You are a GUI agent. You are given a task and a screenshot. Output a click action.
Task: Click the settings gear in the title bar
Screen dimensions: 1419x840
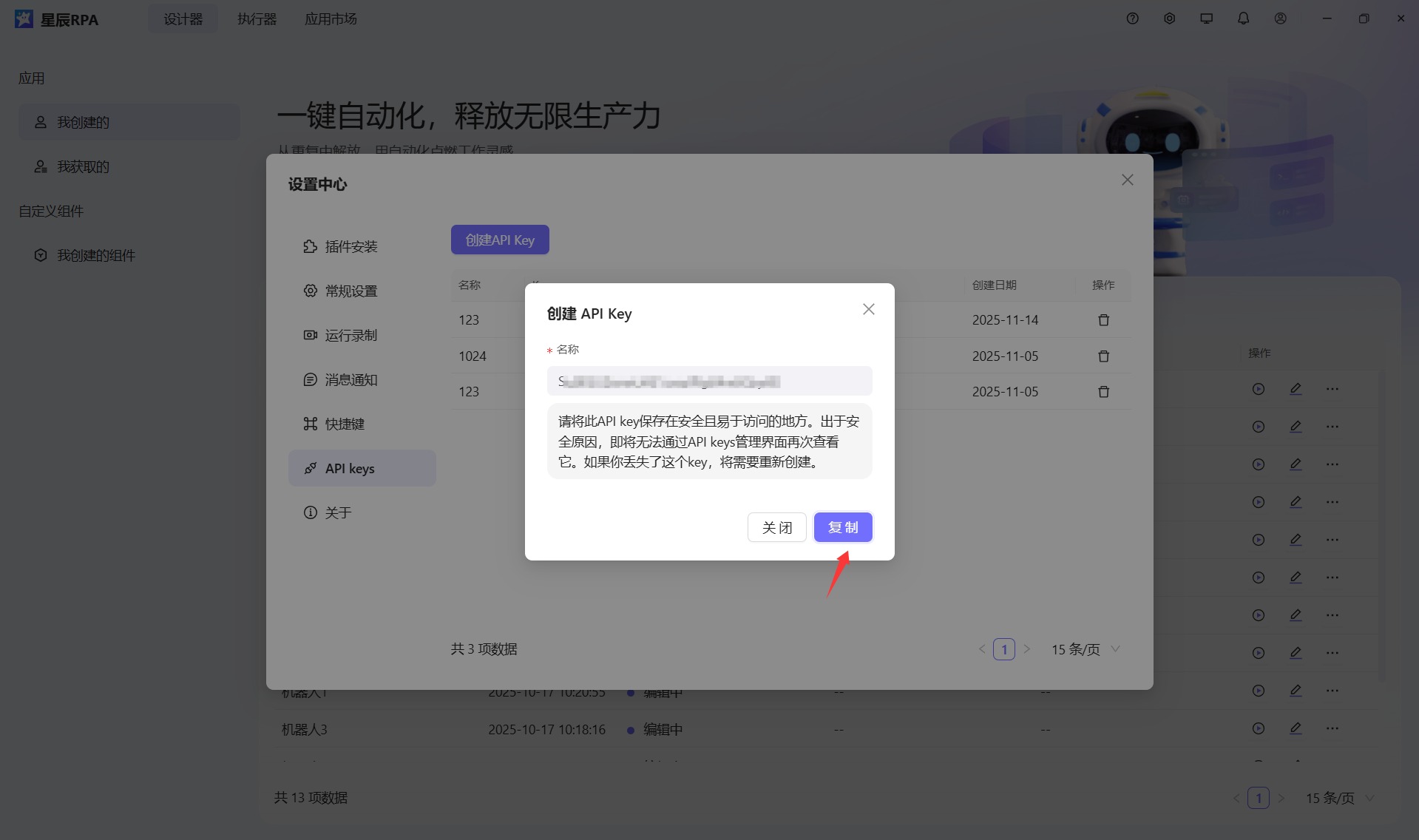(1169, 18)
